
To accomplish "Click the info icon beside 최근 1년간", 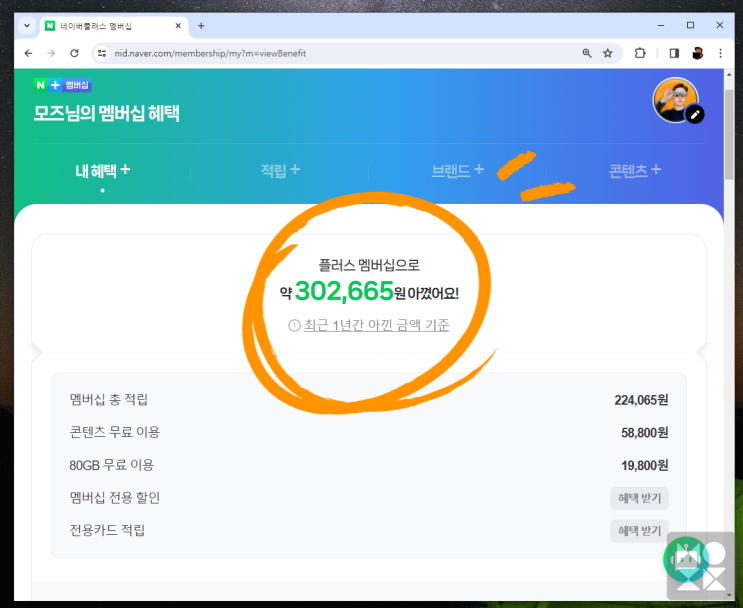I will [x=294, y=326].
